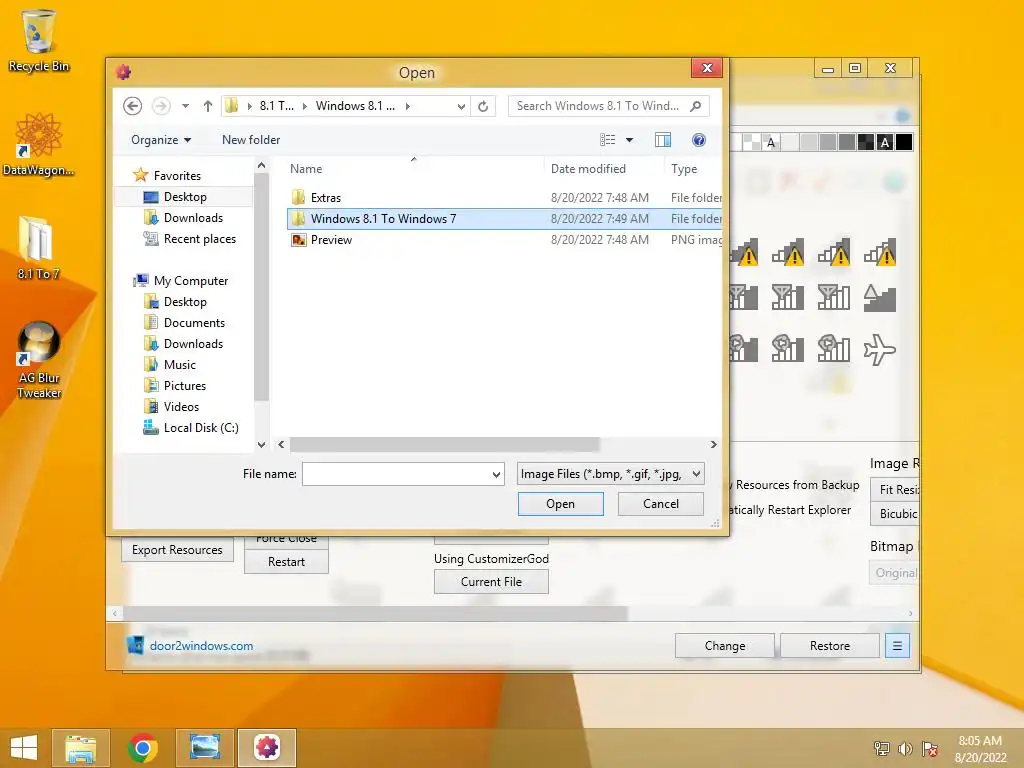The height and width of the screenshot is (768, 1024).
Task: Click the Windows 8.1 ... breadcrumb segment
Action: pyautogui.click(x=355, y=106)
